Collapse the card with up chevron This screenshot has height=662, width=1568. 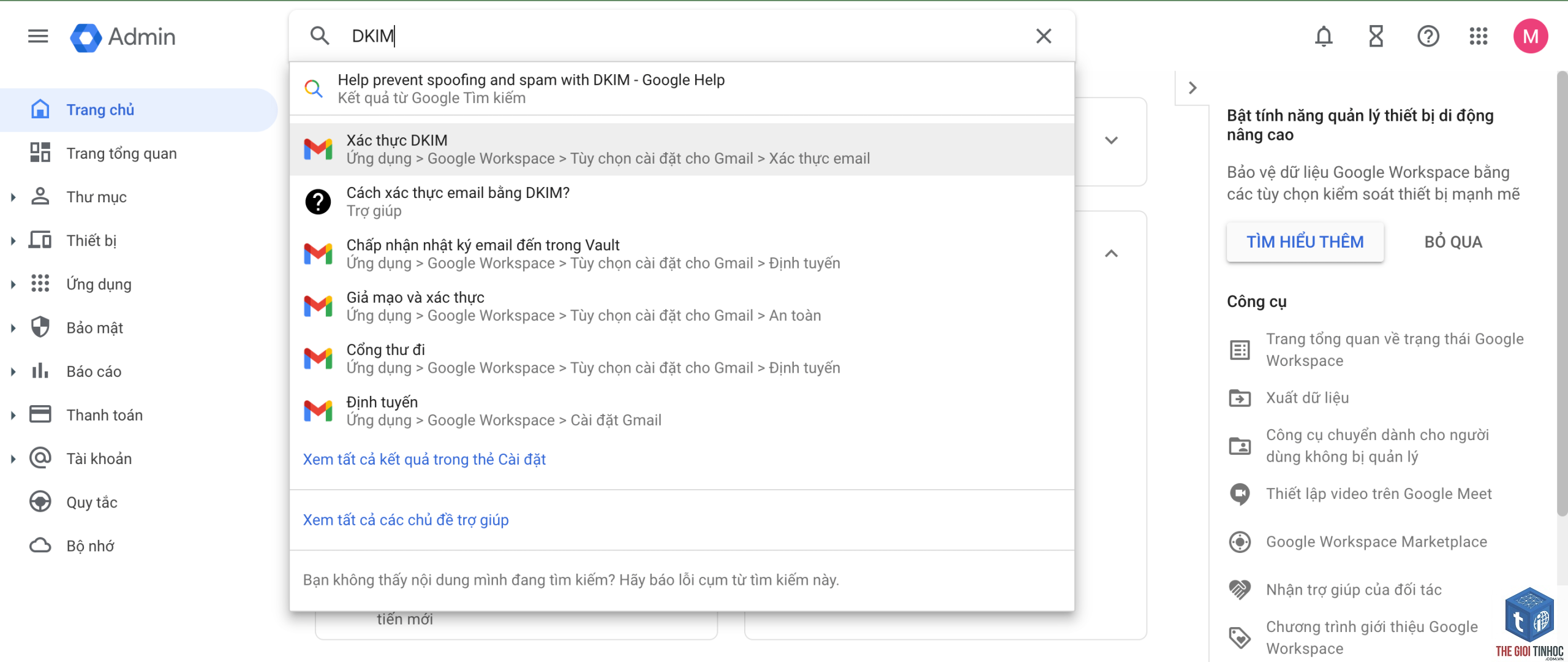pyautogui.click(x=1111, y=253)
